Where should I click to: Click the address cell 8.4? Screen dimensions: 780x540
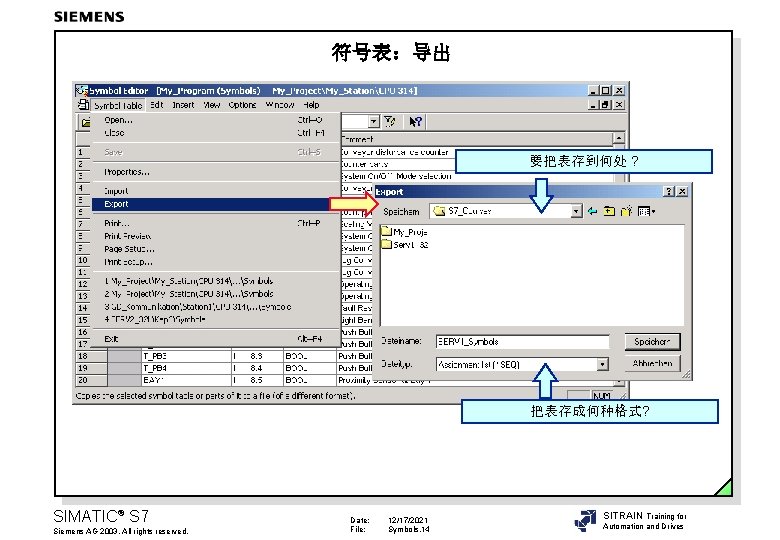257,368
